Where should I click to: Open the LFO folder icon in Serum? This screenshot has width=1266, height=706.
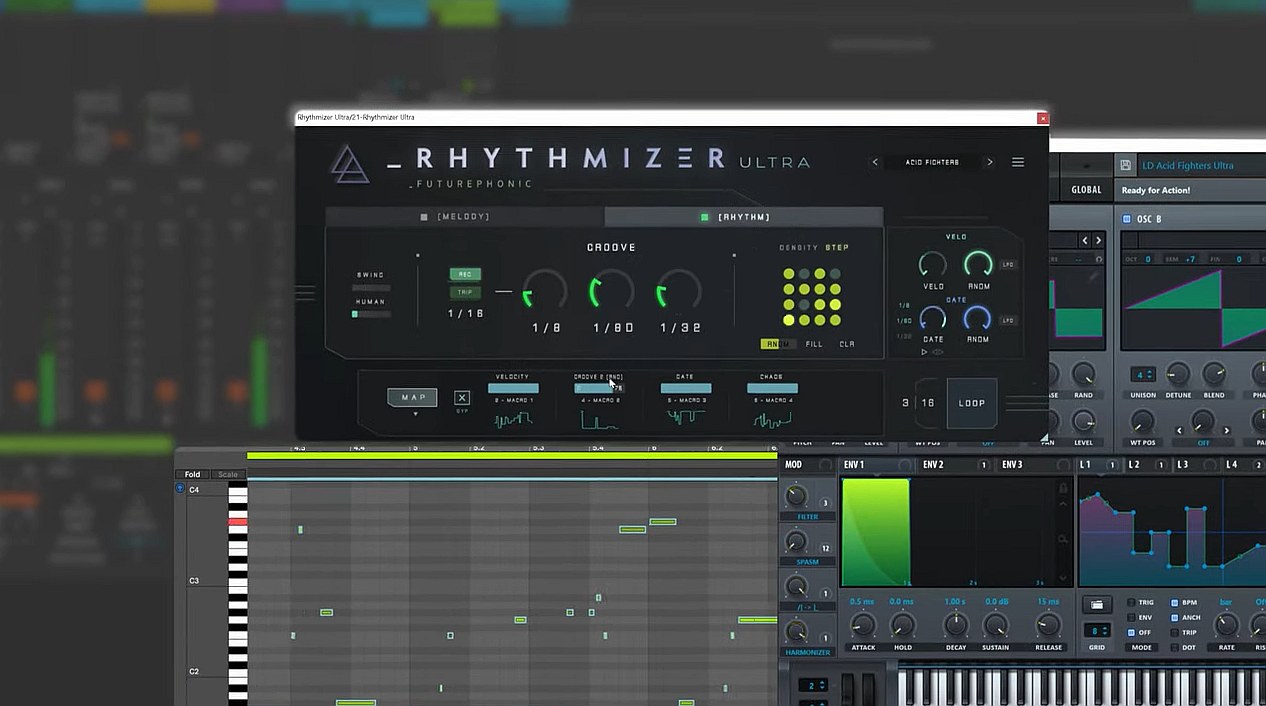pos(1097,605)
